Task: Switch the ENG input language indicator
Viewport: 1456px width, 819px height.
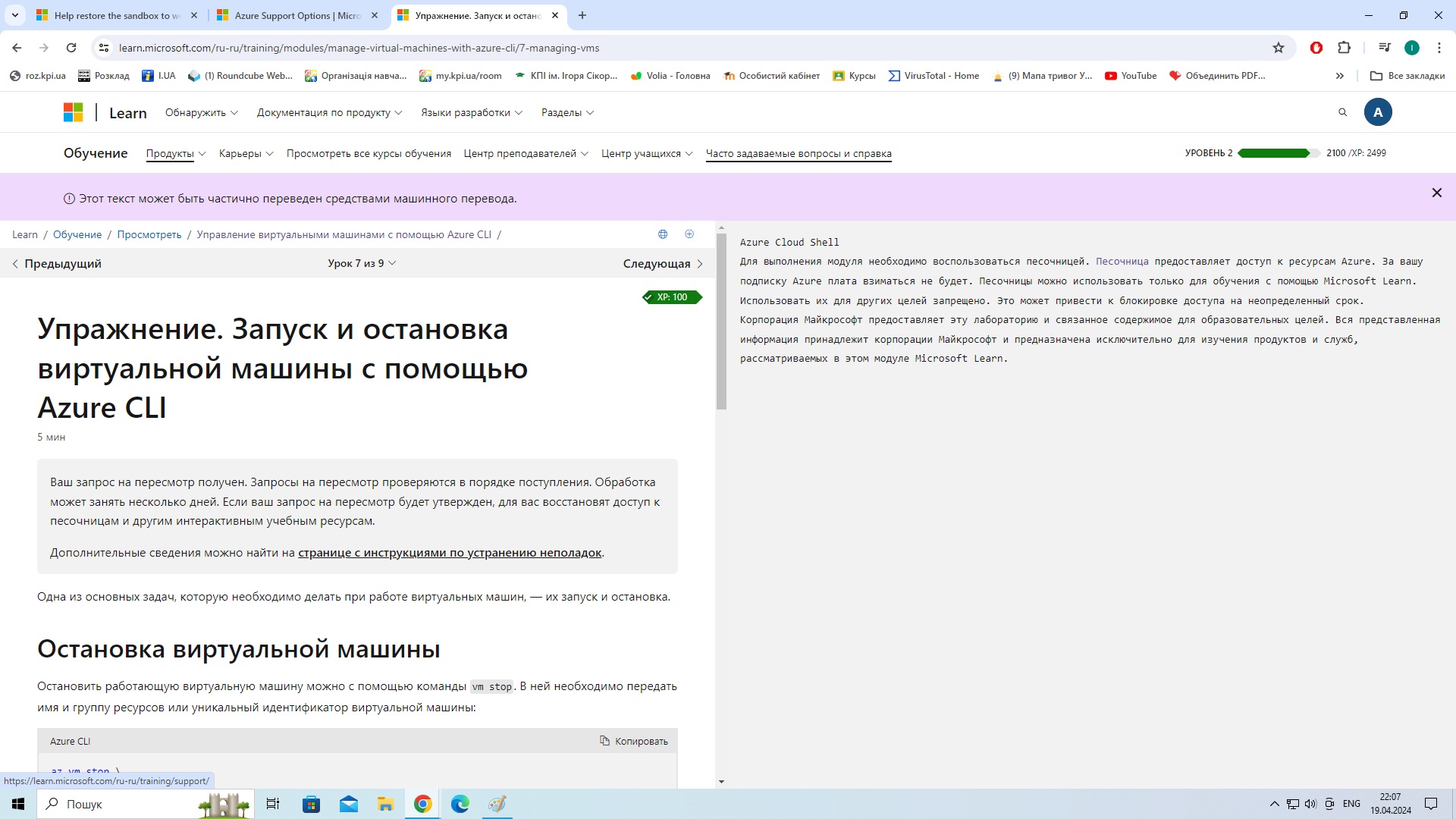Action: tap(1351, 804)
